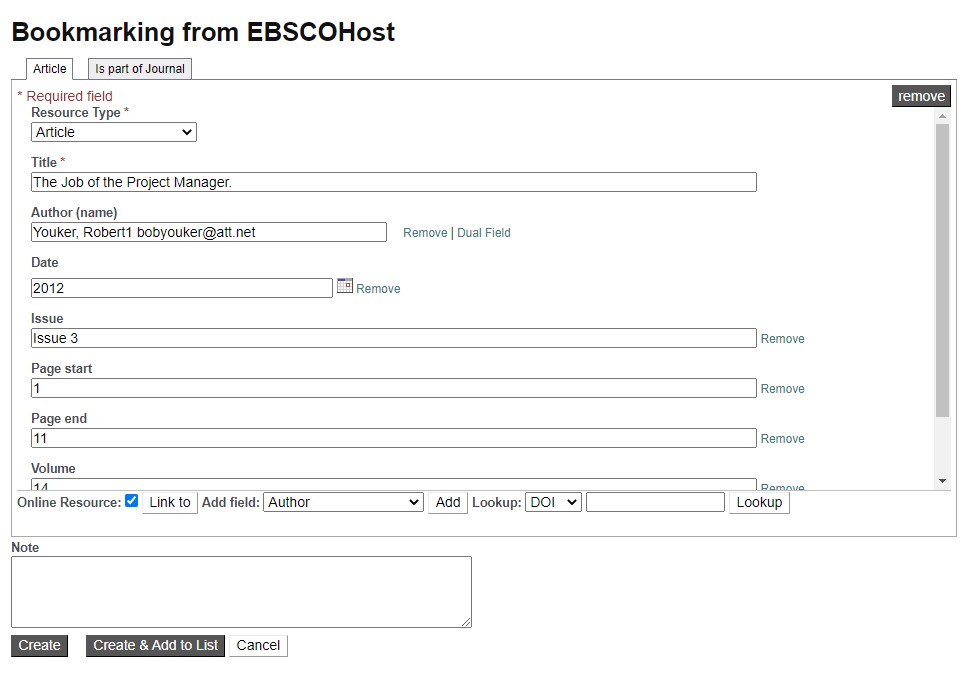The image size is (964, 673).
Task: Toggle the Online Resource checkbox
Action: [131, 501]
